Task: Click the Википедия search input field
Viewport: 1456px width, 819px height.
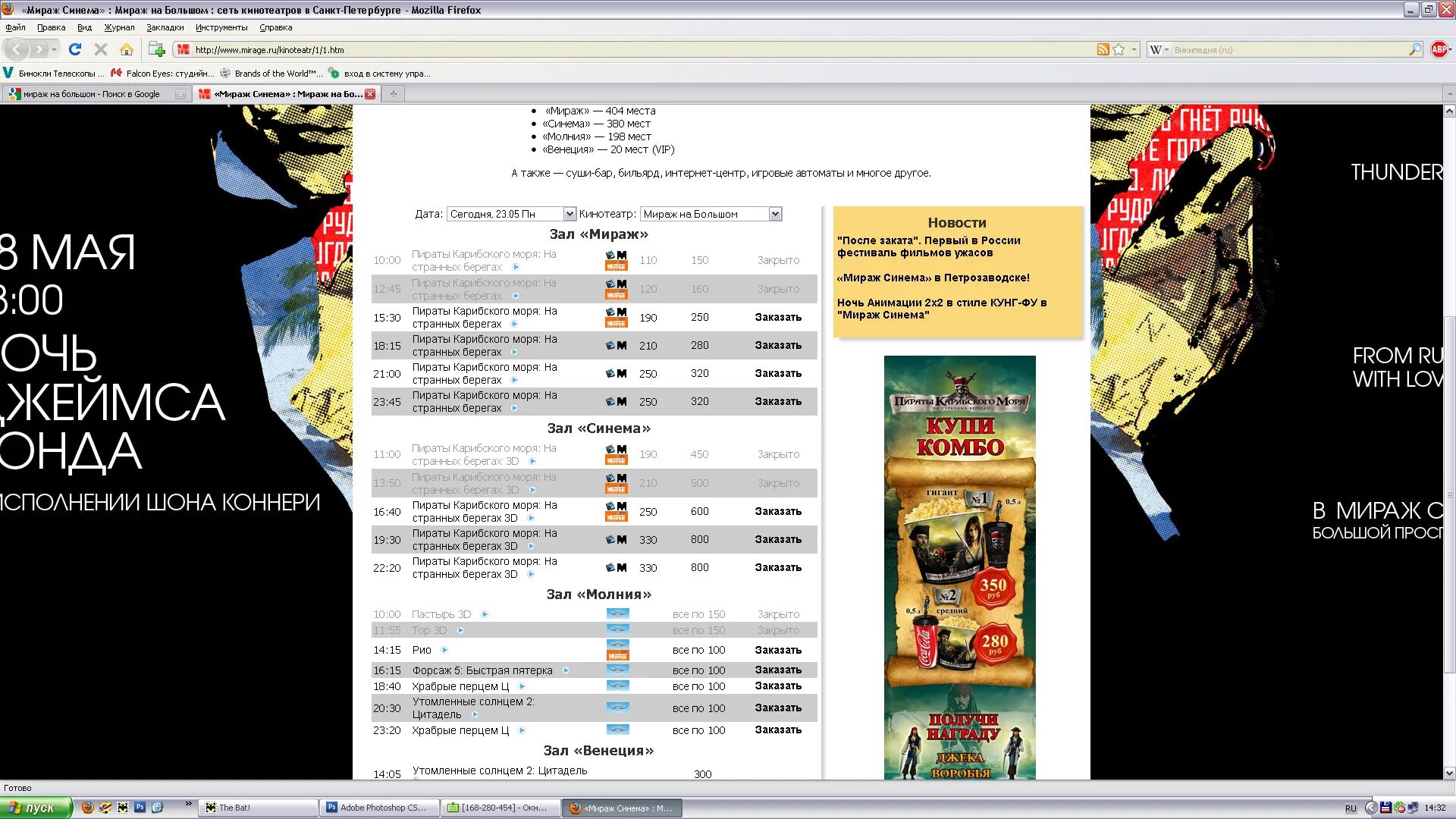Action: [1289, 49]
